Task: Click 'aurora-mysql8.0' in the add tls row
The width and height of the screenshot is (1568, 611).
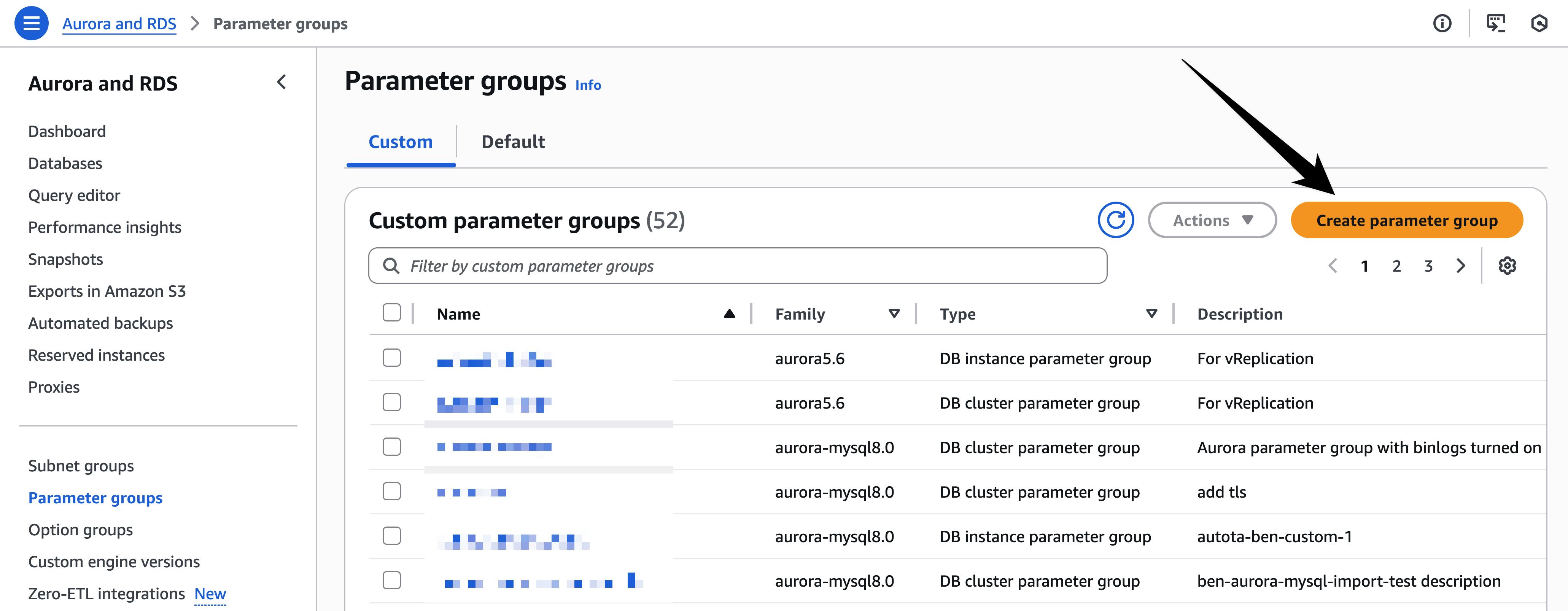Action: tap(834, 492)
